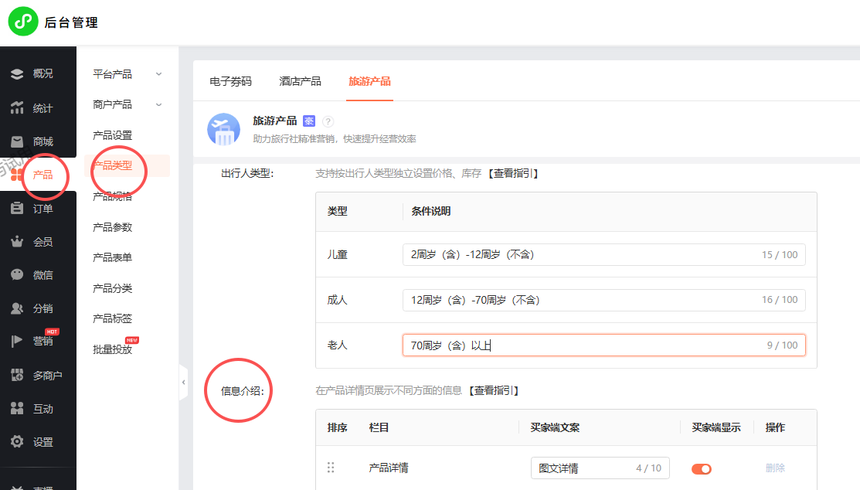Open 产品分类 in the submenu

[112, 288]
